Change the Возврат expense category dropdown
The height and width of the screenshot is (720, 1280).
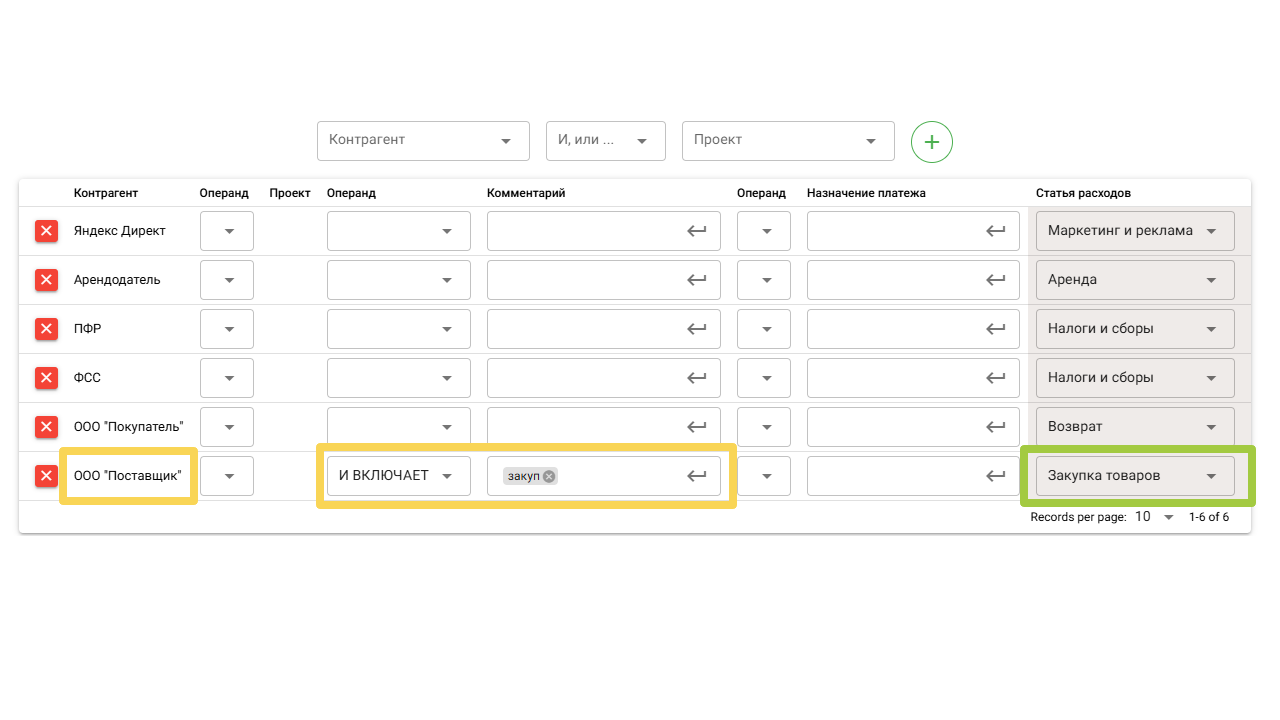pyautogui.click(x=1134, y=427)
